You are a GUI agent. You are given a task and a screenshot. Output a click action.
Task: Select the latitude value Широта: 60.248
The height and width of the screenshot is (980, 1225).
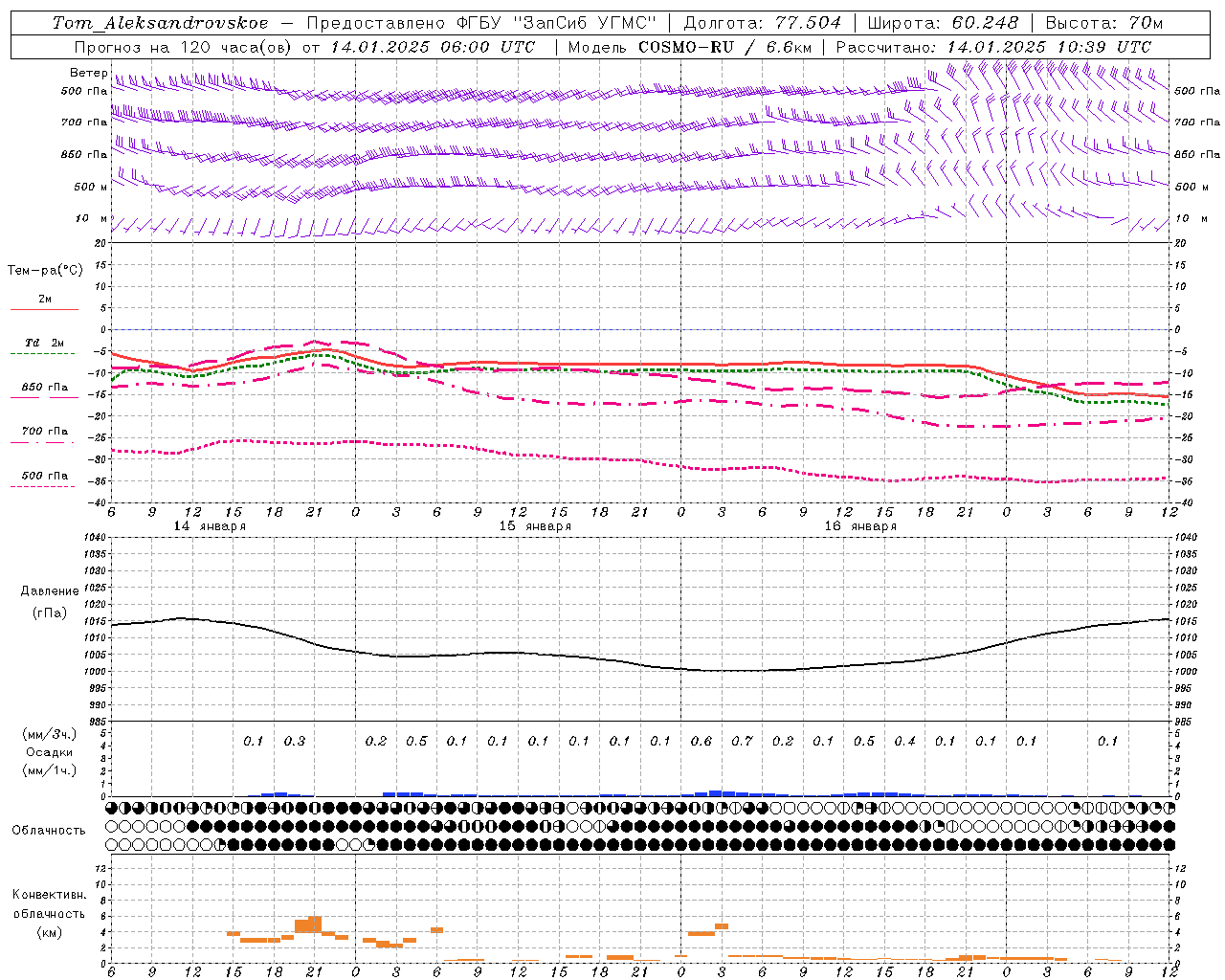click(x=944, y=23)
